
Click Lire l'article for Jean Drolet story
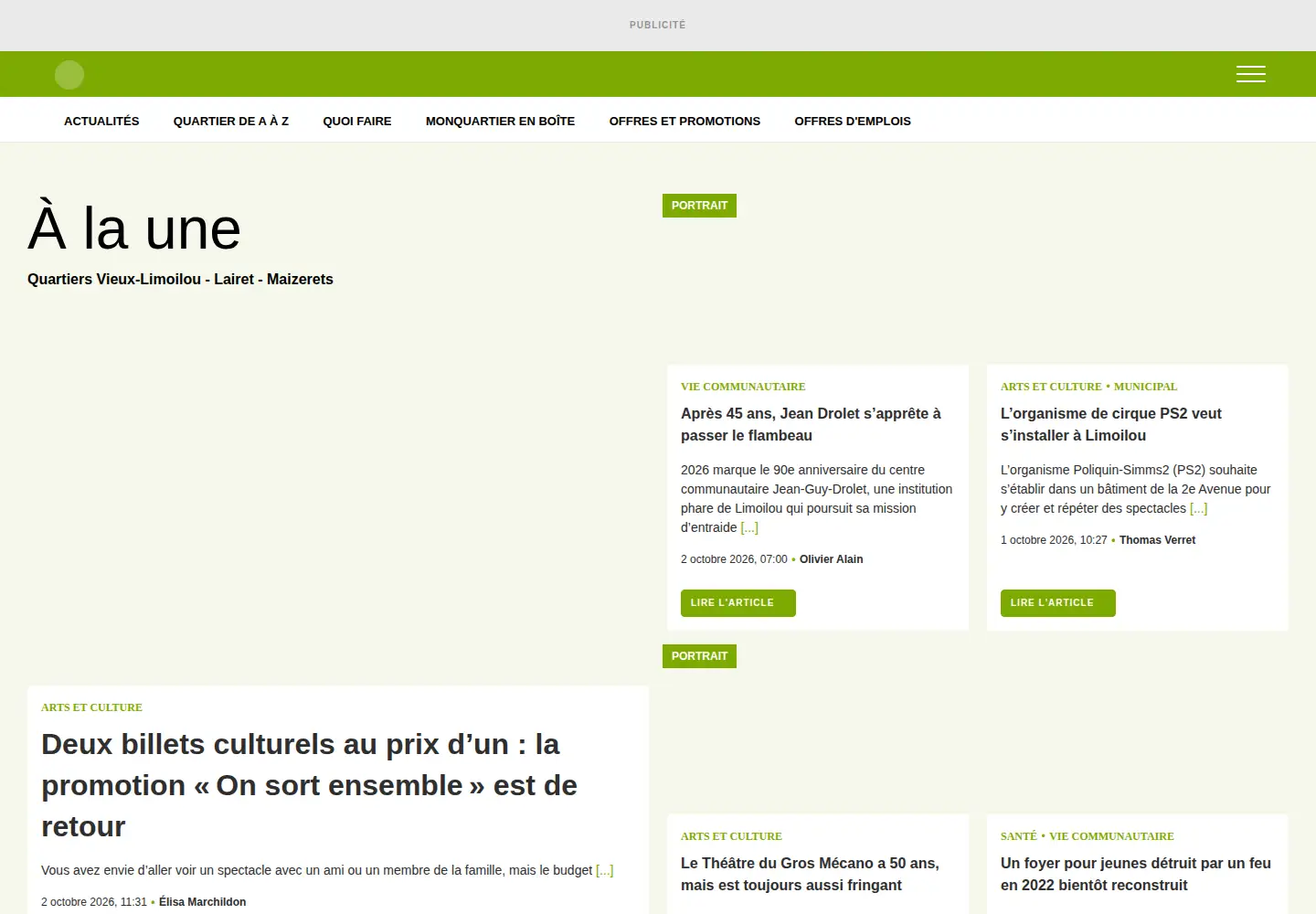pyautogui.click(x=738, y=603)
